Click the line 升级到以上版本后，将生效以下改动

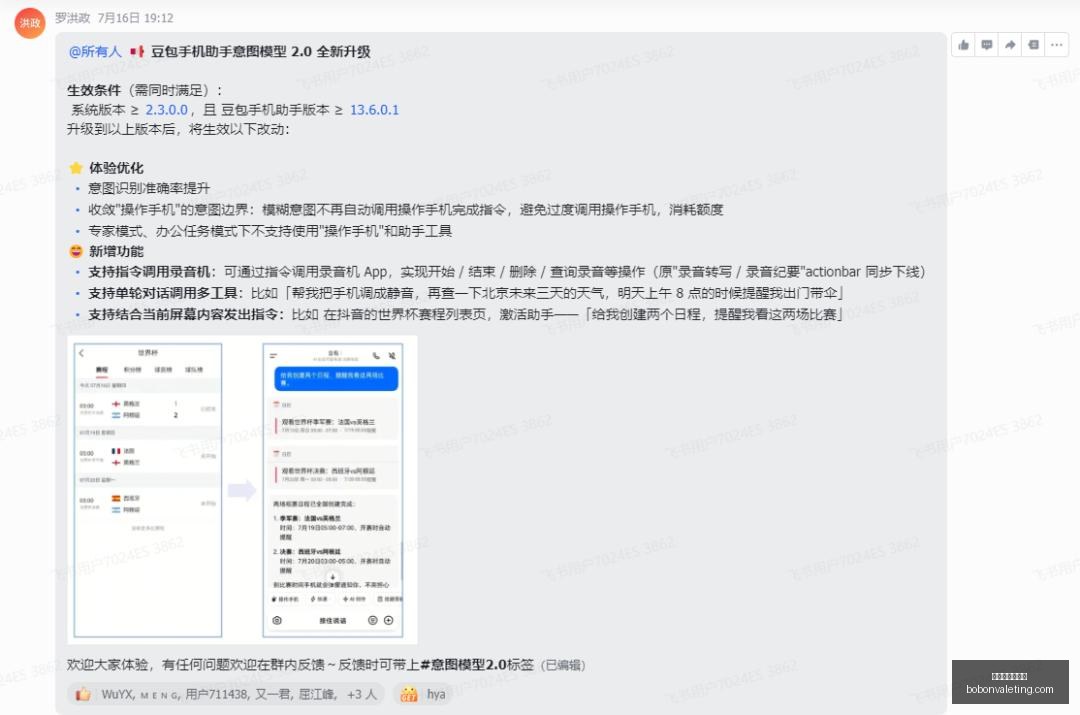tap(178, 129)
